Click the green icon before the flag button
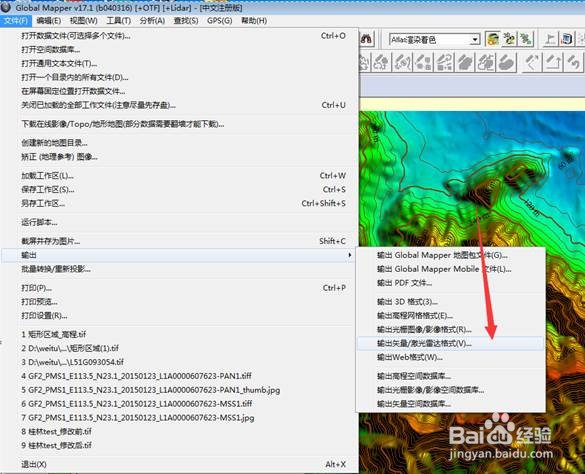The height and width of the screenshot is (474, 585). pyautogui.click(x=526, y=39)
